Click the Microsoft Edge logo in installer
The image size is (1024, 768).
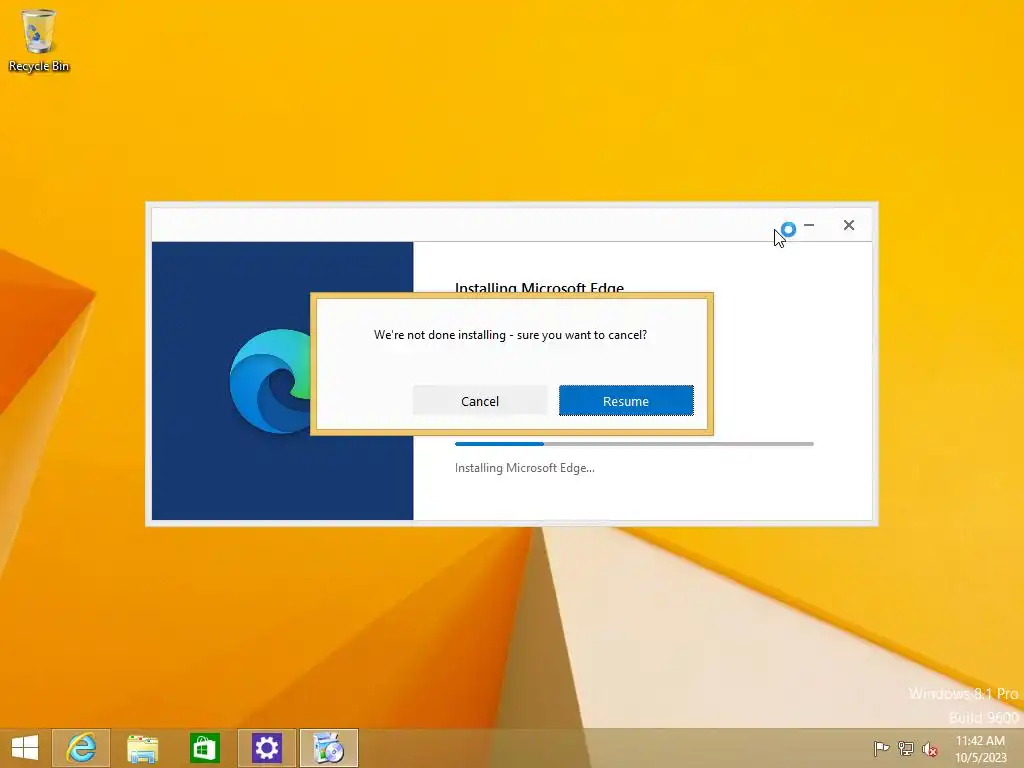[270, 382]
